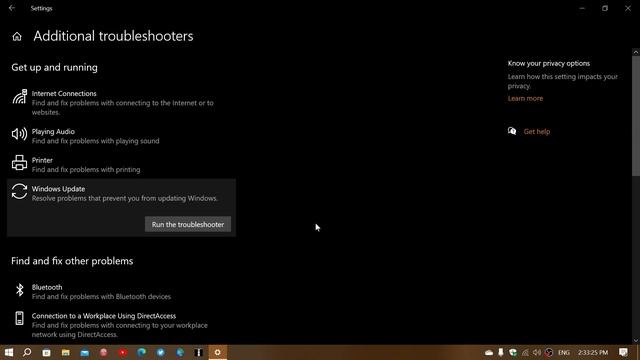Open taskbar Search magnifier
The width and height of the screenshot is (640, 360).
point(27,352)
